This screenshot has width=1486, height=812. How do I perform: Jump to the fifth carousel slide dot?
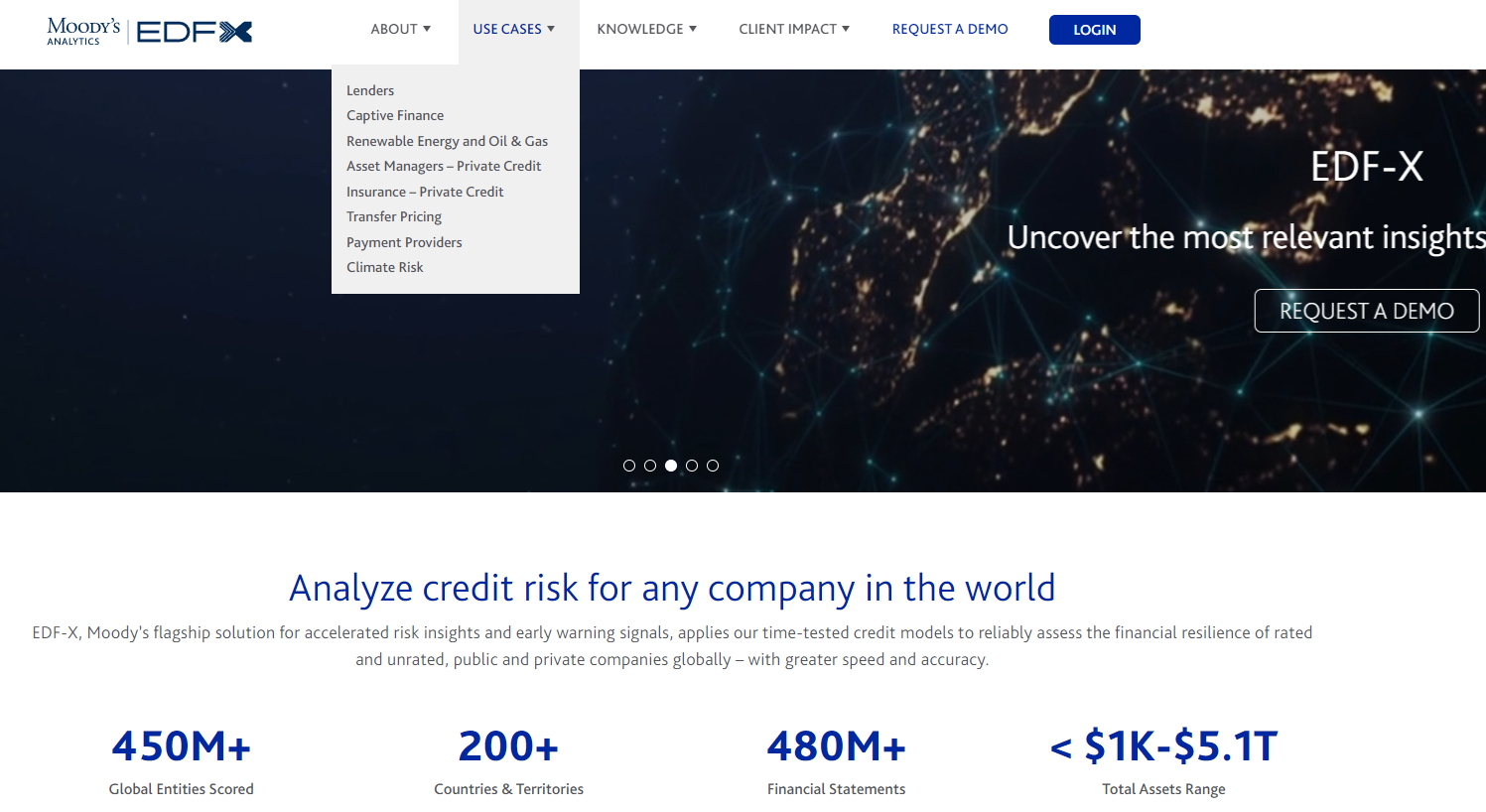coord(713,466)
